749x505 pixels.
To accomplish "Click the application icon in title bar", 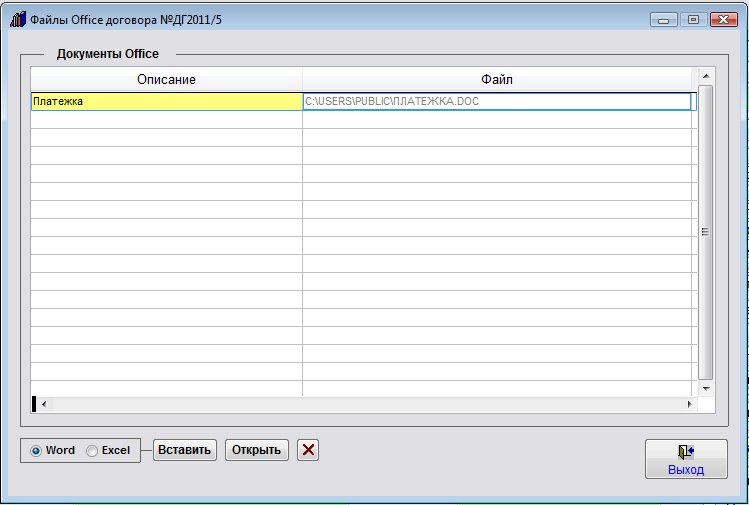I will coord(18,20).
